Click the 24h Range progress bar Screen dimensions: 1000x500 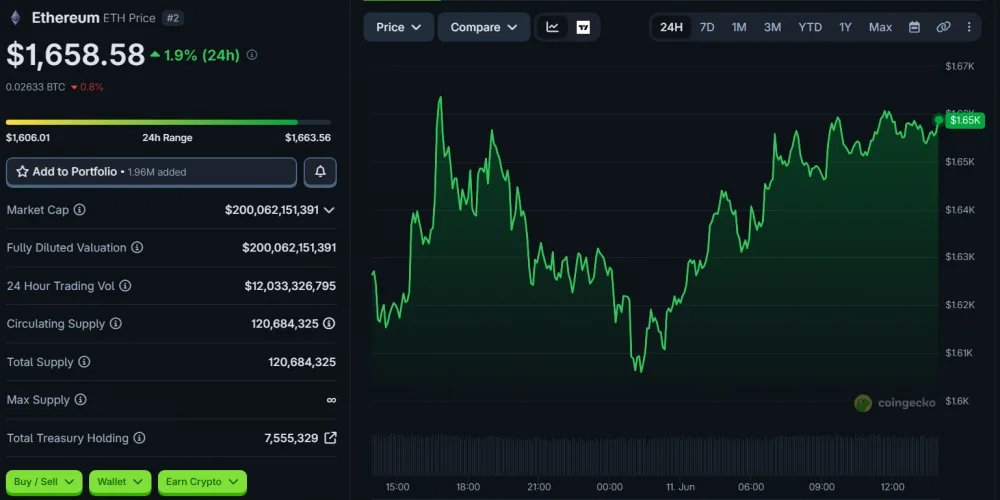click(x=168, y=122)
